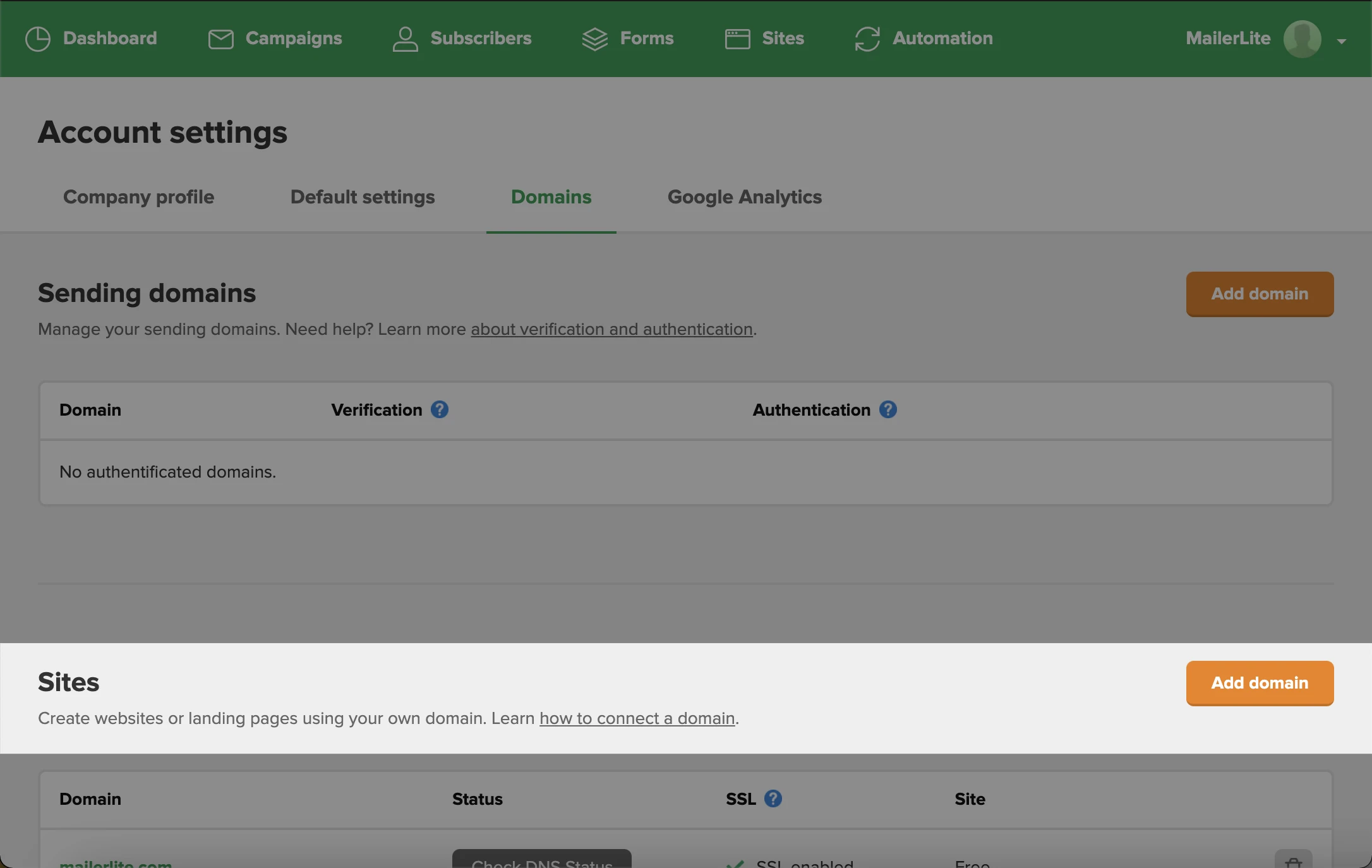The width and height of the screenshot is (1372, 868).
Task: Add domain in Sending domains section
Action: (x=1260, y=294)
